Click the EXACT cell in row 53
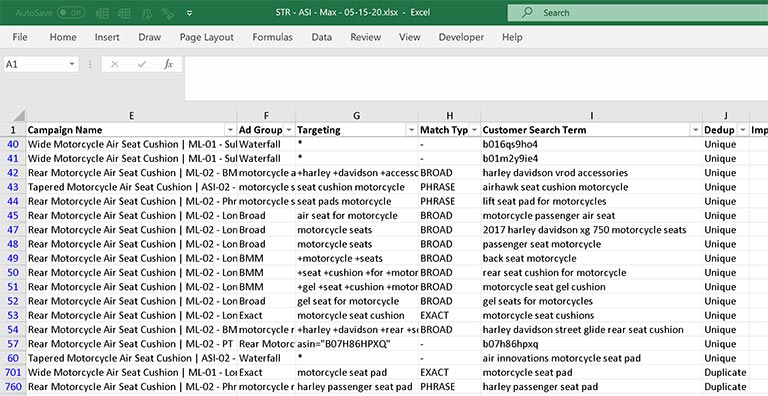 point(450,316)
